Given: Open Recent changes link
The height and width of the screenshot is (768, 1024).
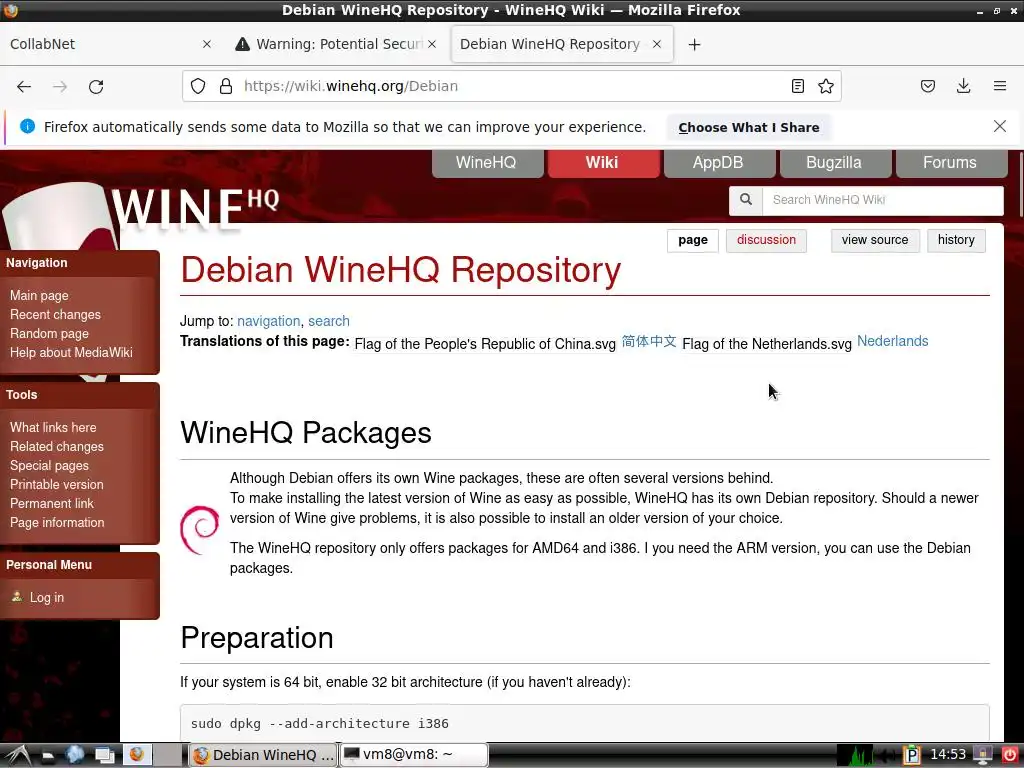Looking at the screenshot, I should (x=56, y=314).
